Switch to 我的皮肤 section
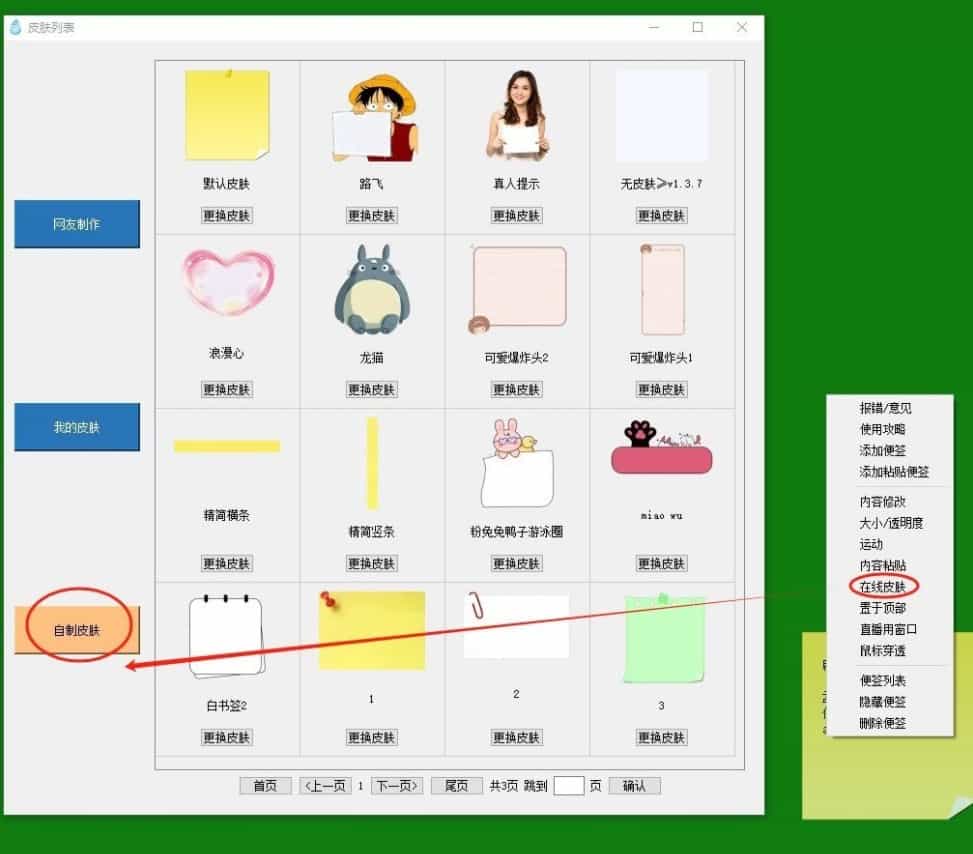Viewport: 973px width, 854px height. (77, 427)
